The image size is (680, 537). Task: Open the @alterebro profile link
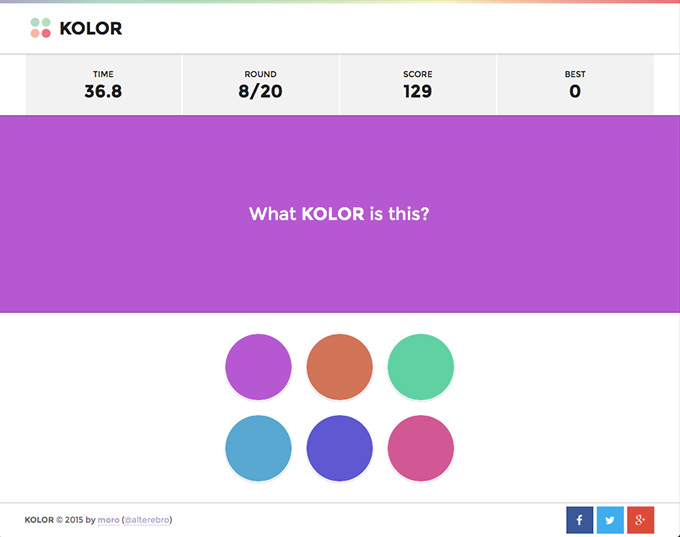[x=147, y=520]
